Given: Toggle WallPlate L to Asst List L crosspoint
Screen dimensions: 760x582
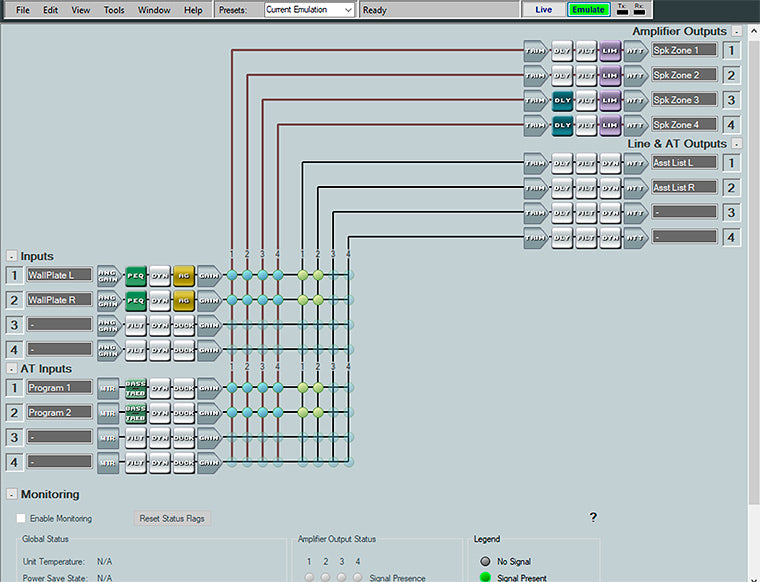Looking at the screenshot, I should point(303,275).
